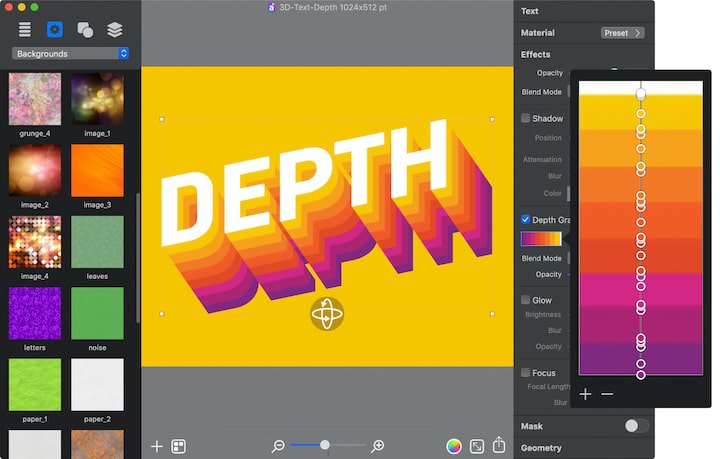720x459 pixels.
Task: Select the white top gradient stop handle
Action: (x=641, y=94)
